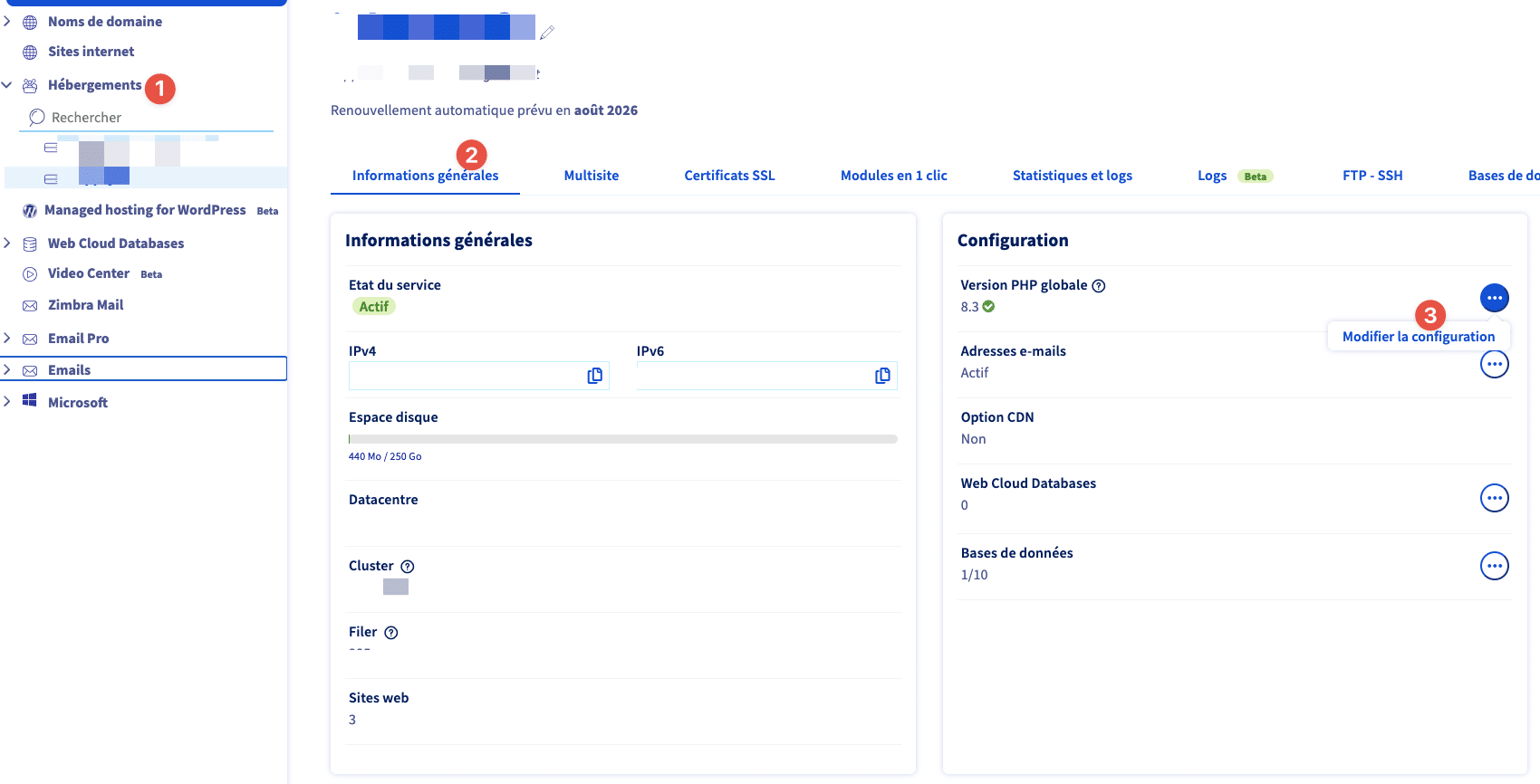Click the Video Center play icon
Viewport: 1540px width, 784px height.
click(x=30, y=274)
